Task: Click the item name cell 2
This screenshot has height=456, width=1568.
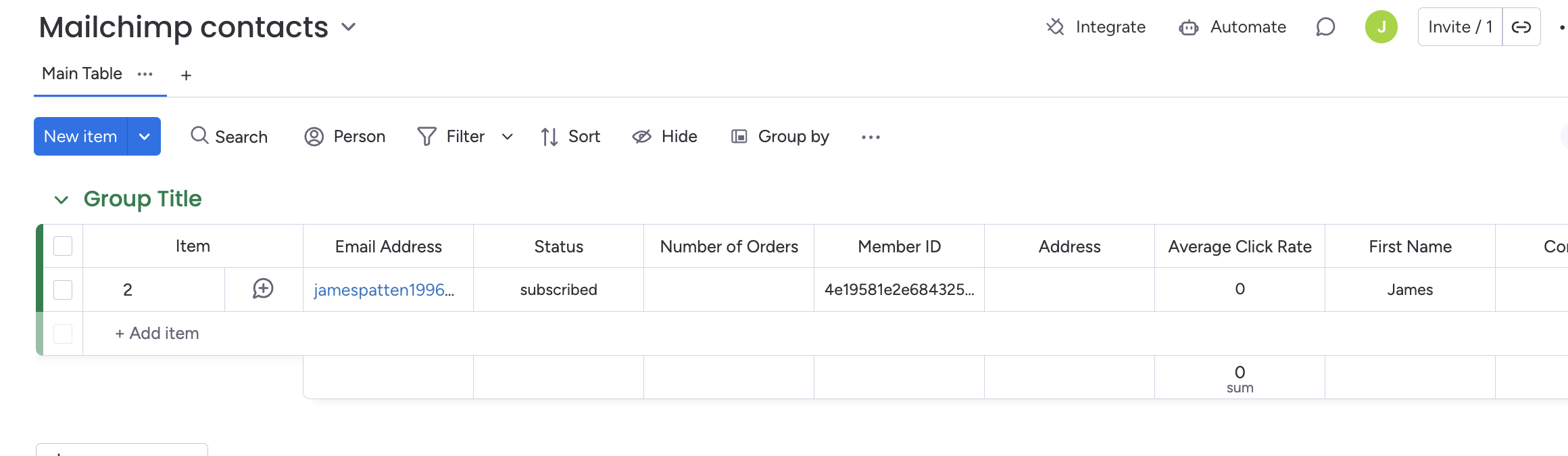Action: [154, 290]
